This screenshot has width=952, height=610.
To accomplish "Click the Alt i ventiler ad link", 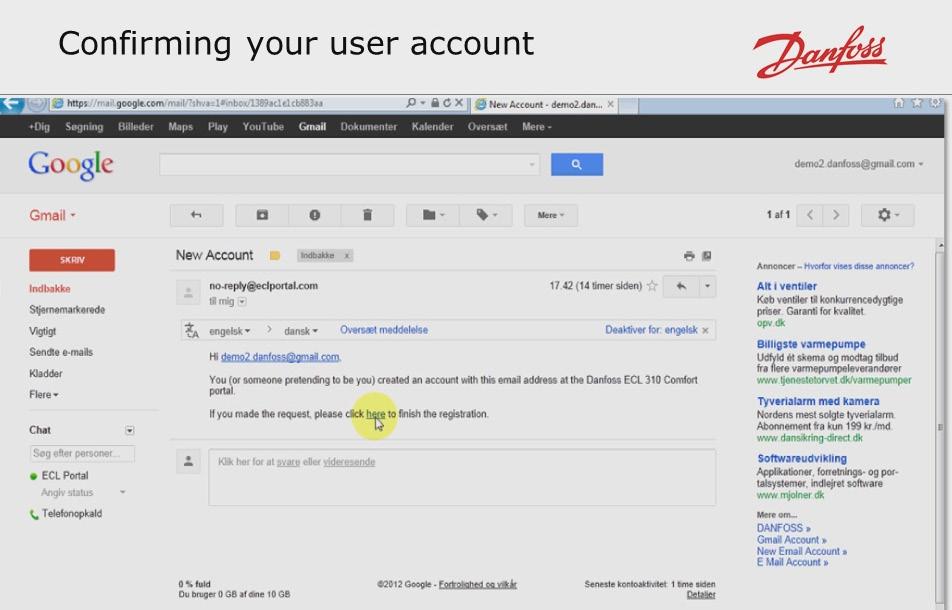I will pos(786,286).
